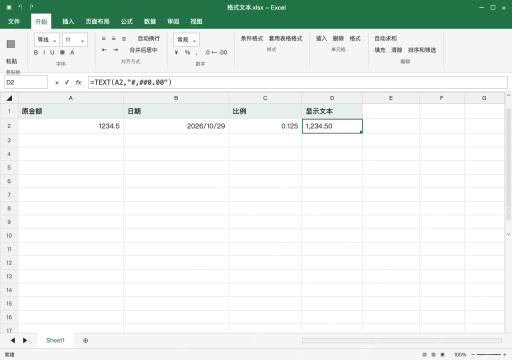This screenshot has width=512, height=360.
Task: Click the zoom slider track
Action: 488,355
